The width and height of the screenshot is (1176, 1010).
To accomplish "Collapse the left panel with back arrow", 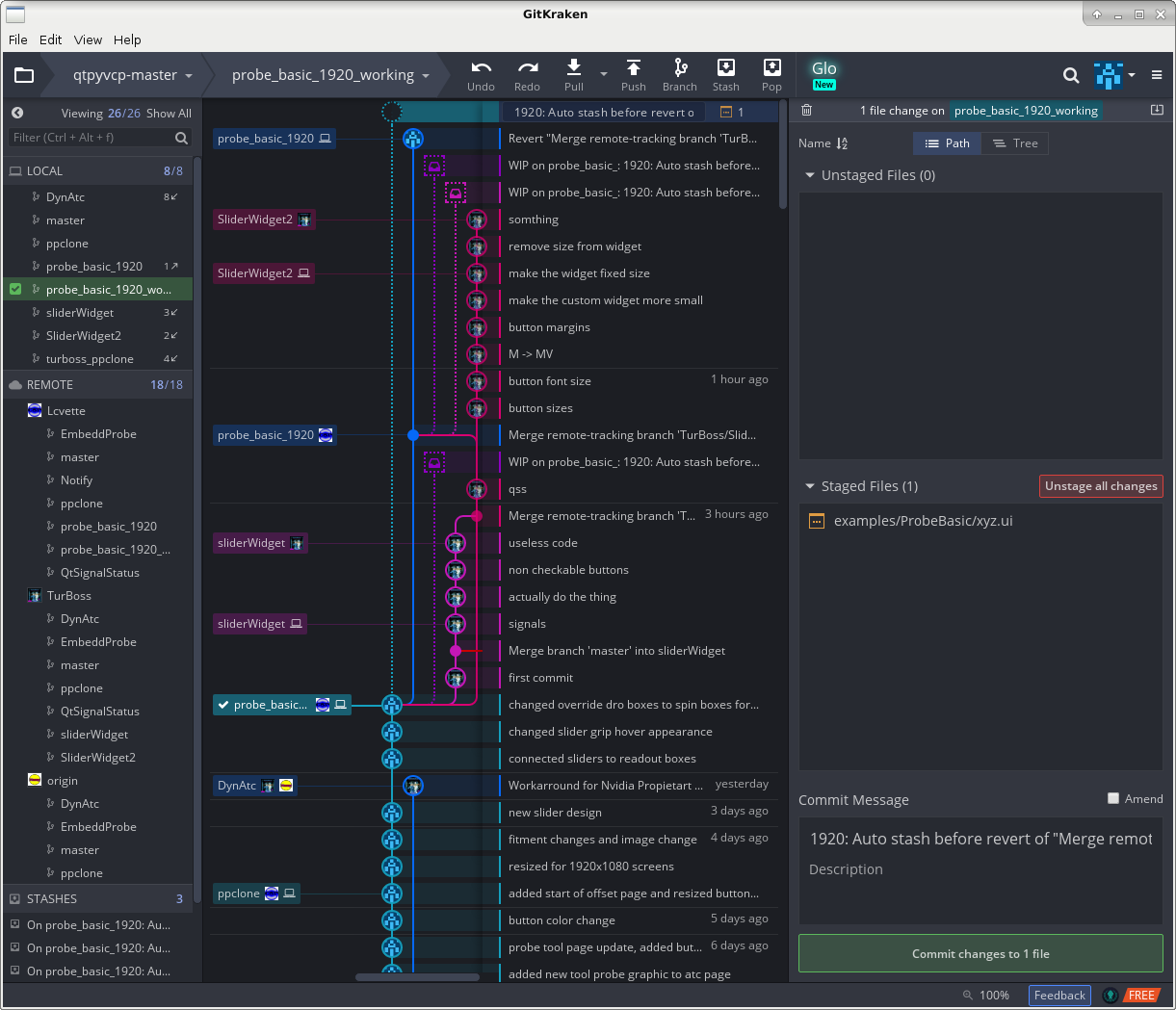I will coord(17,113).
